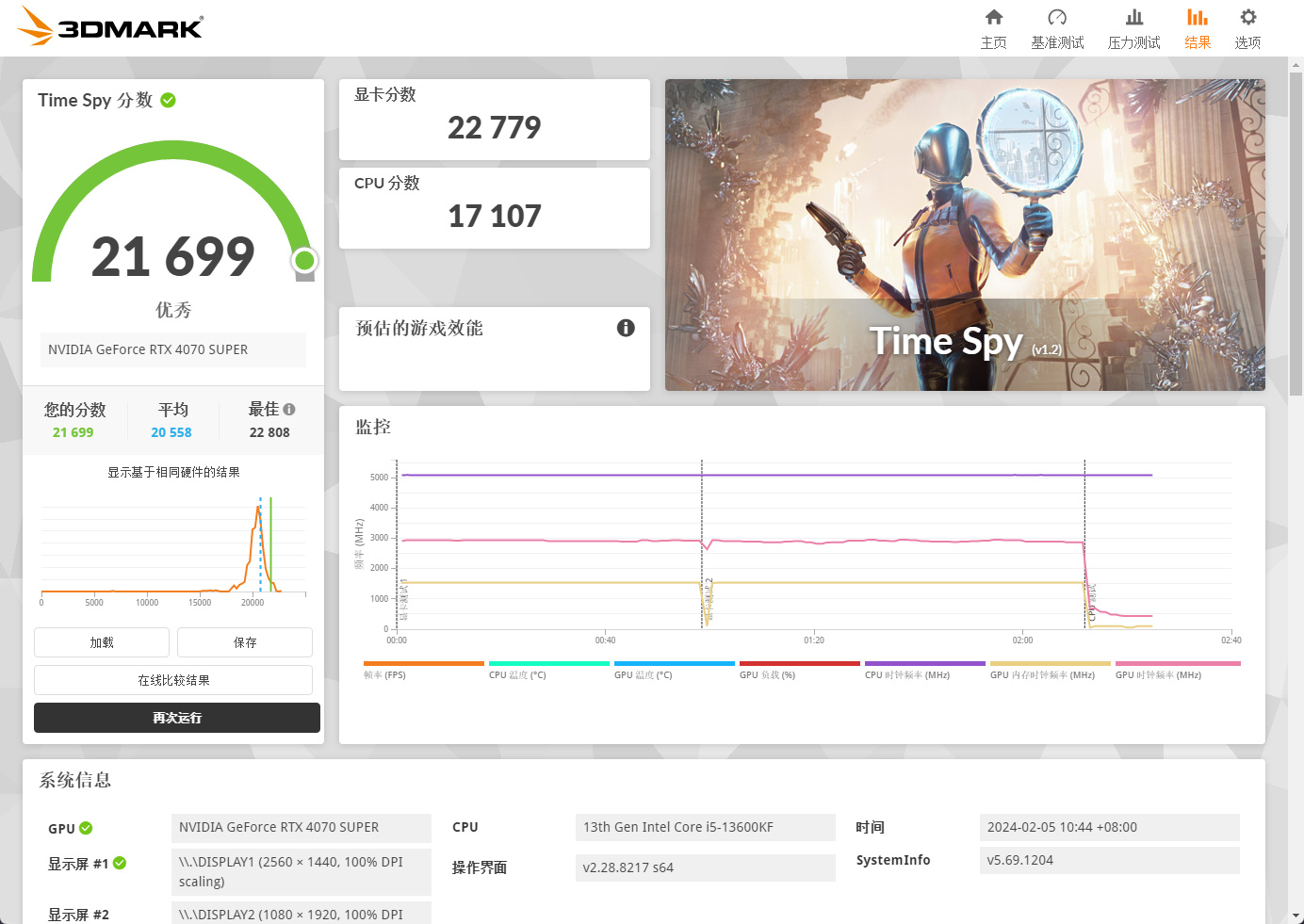
Task: Click the SystemInfo version v5.69.1204
Action: (1110, 860)
